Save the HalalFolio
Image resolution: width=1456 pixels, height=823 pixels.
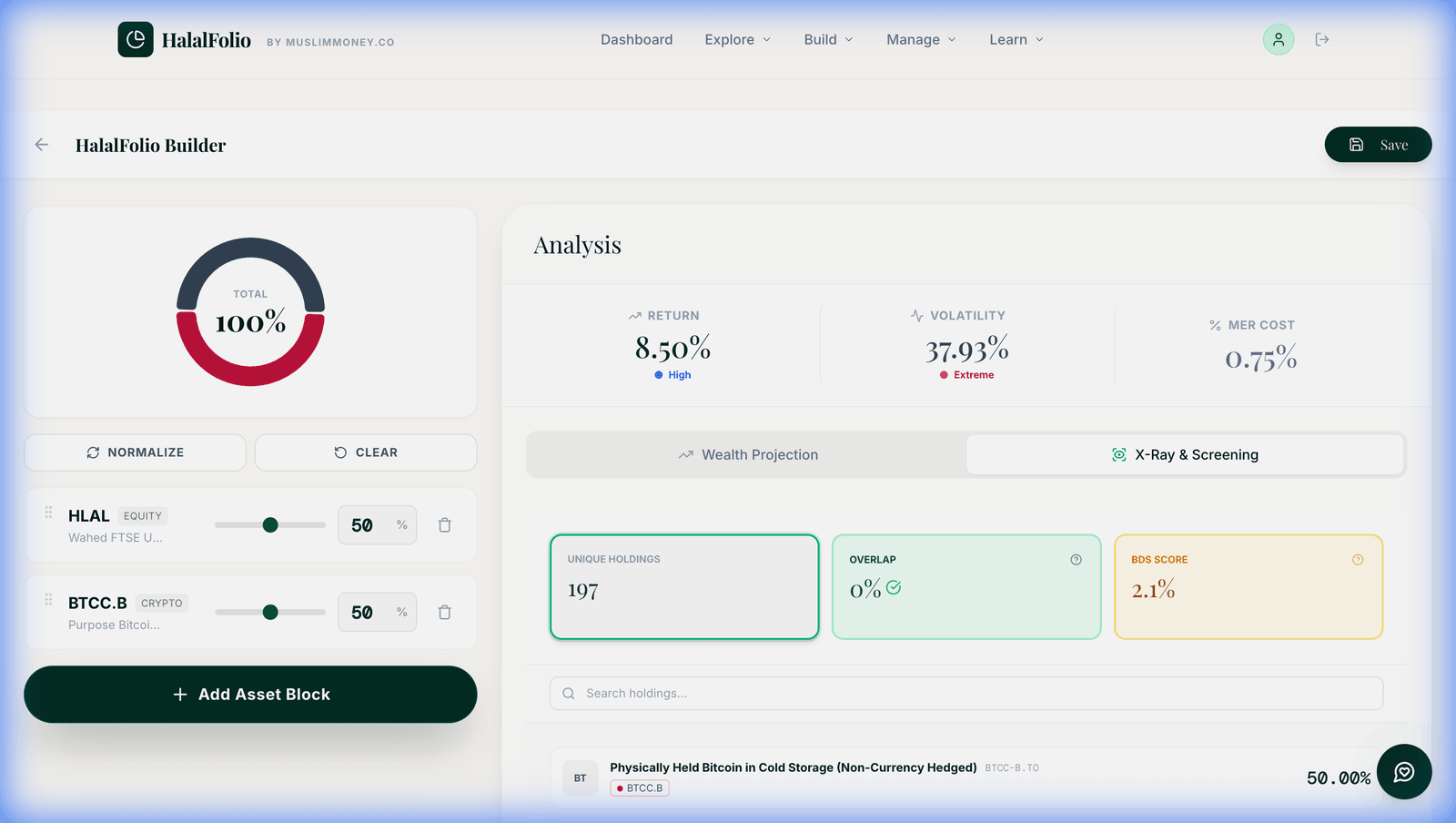[x=1378, y=145]
